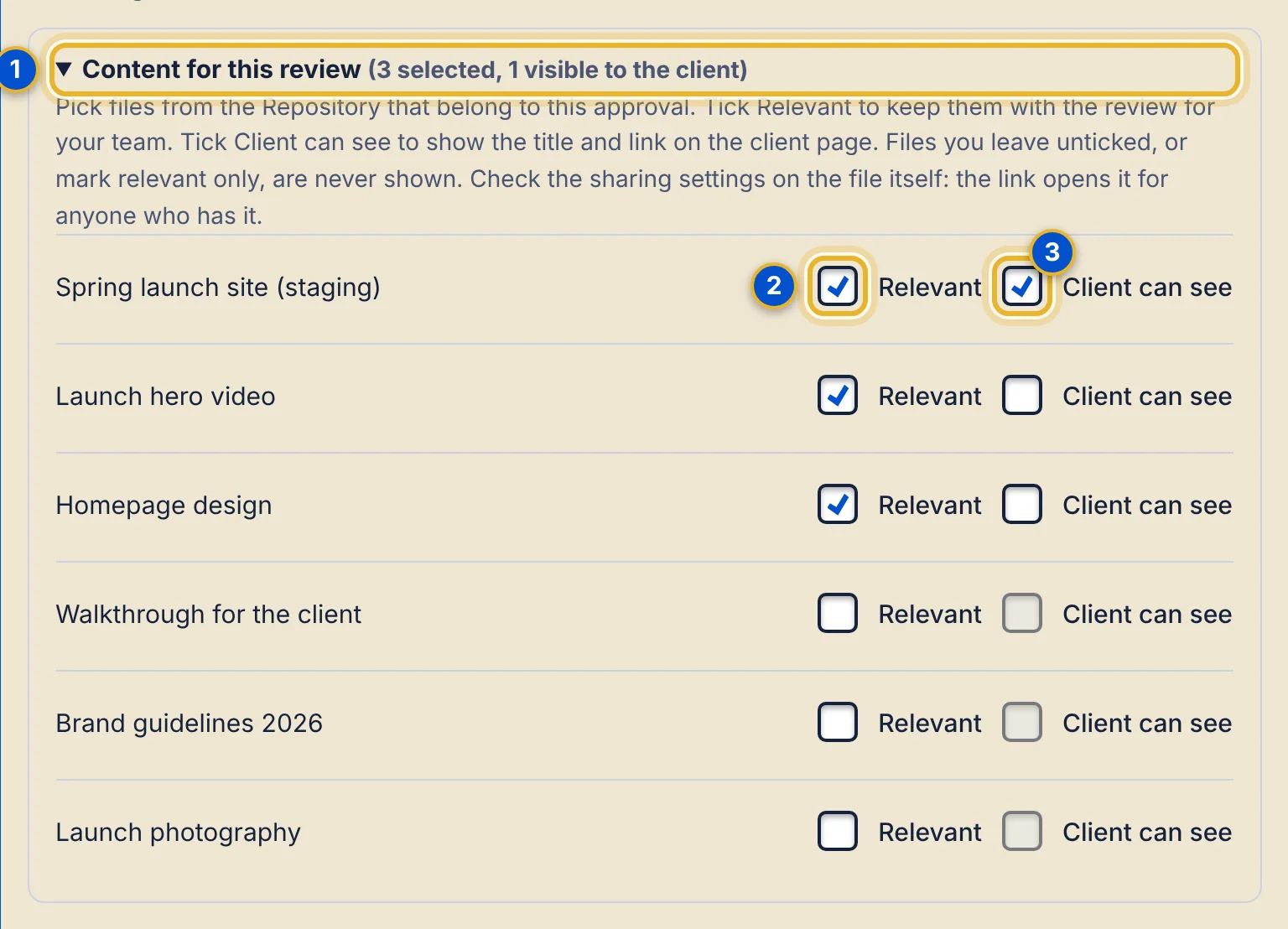Click the Relevant label in Launch hero video row

(929, 397)
